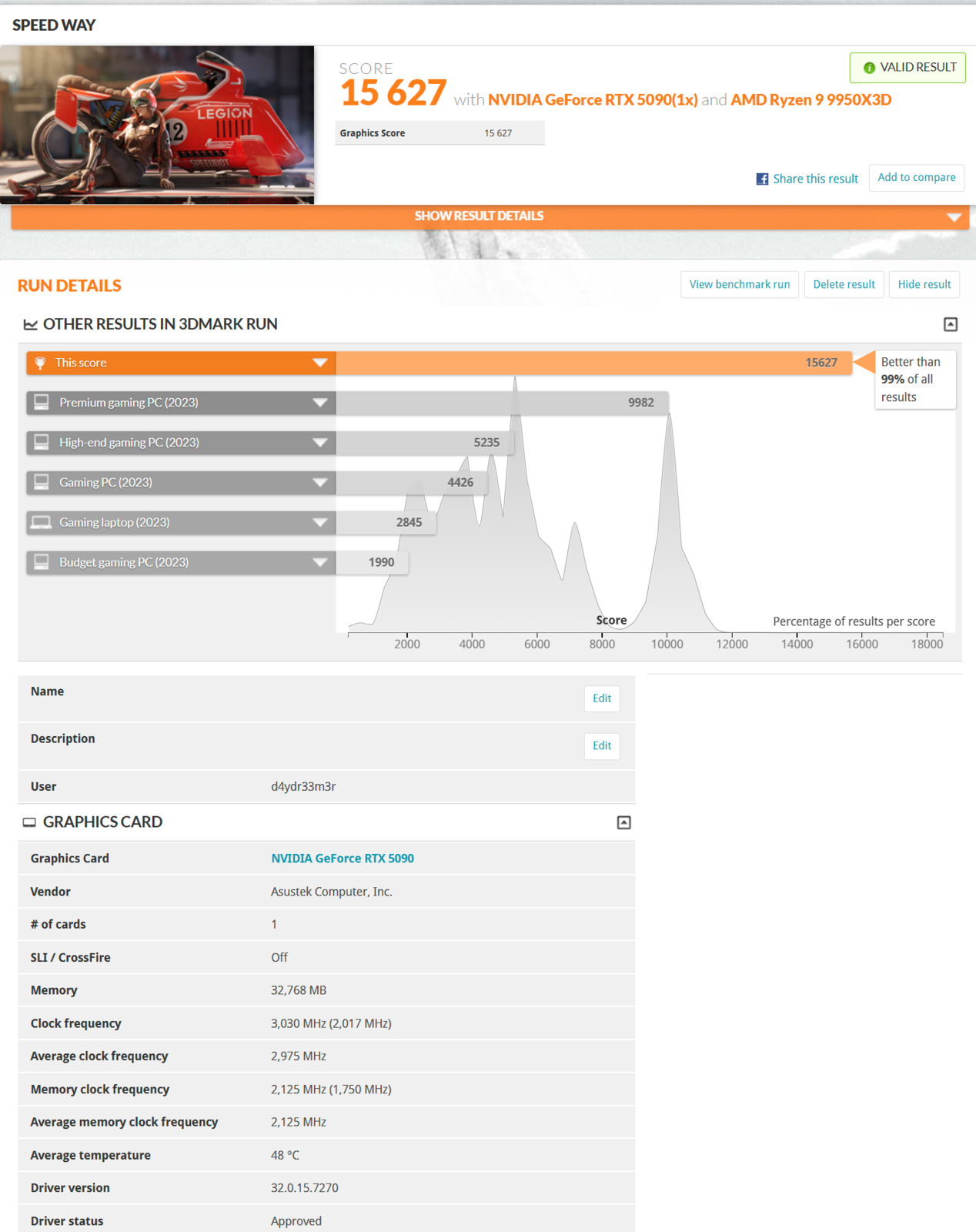Click the Valid Result badge
This screenshot has width=976, height=1232.
907,68
